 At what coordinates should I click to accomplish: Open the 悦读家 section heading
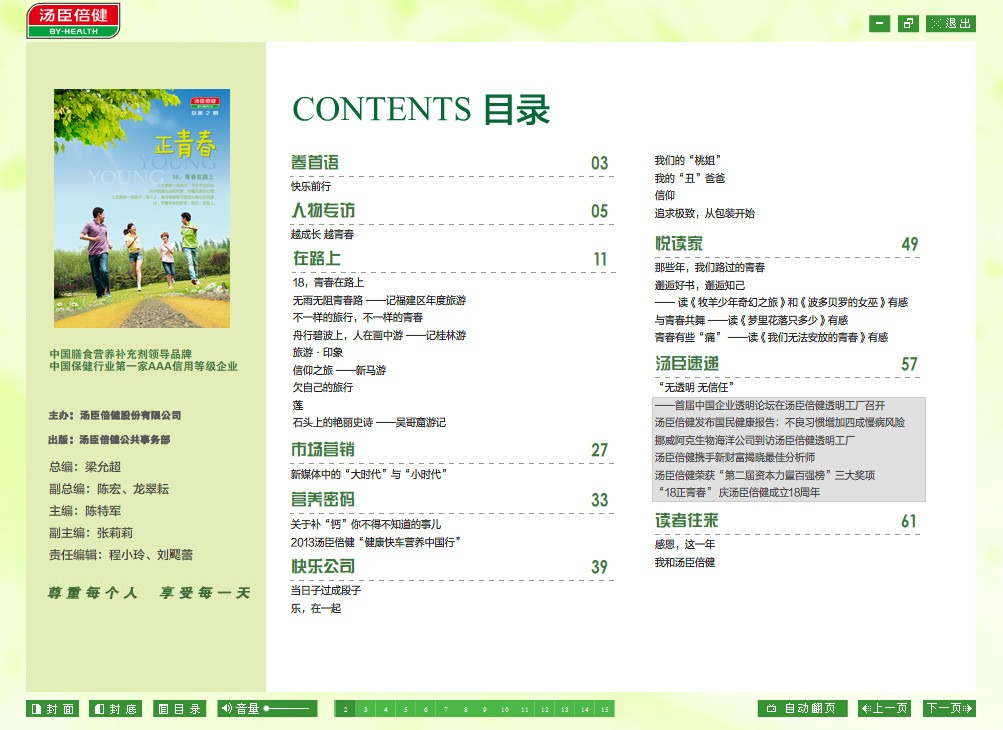(x=679, y=244)
